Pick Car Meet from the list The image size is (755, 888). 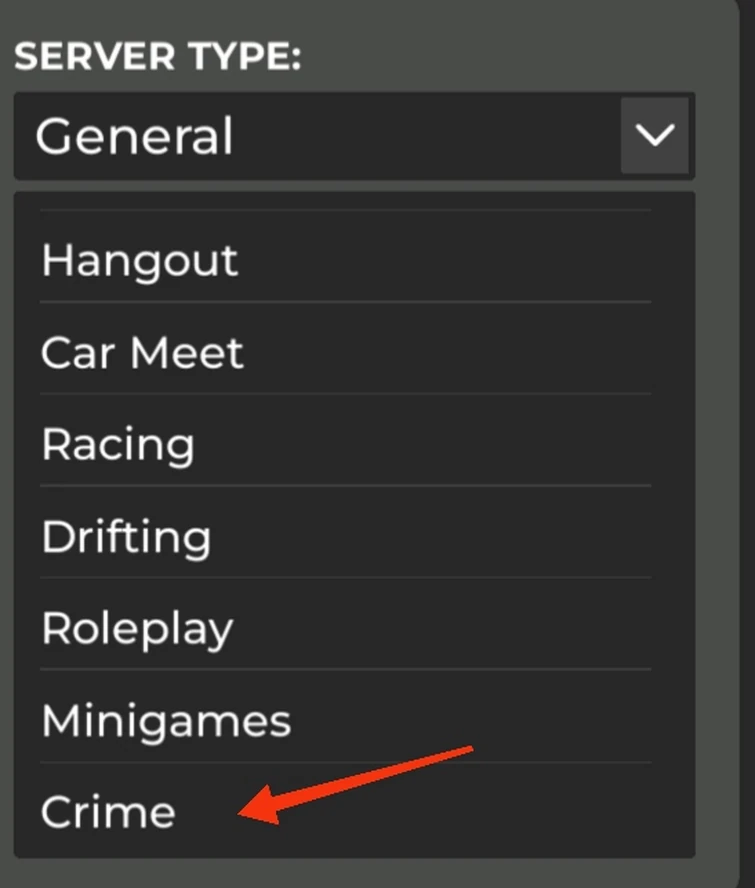point(142,352)
